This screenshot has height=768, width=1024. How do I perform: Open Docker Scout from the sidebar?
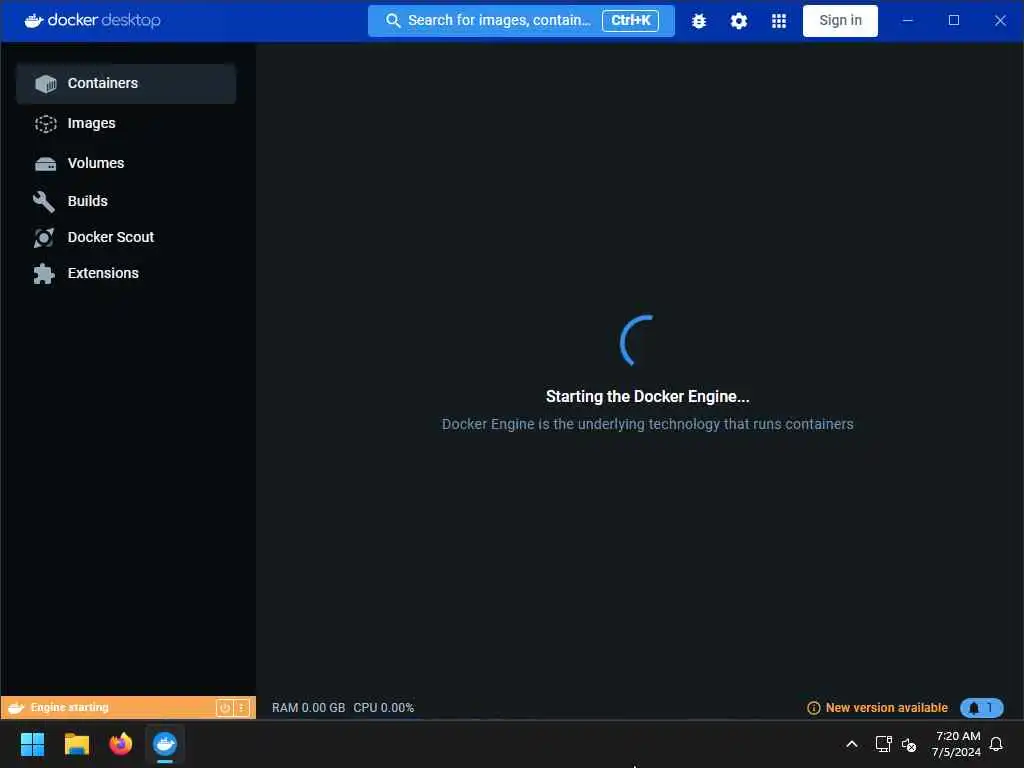pos(126,237)
